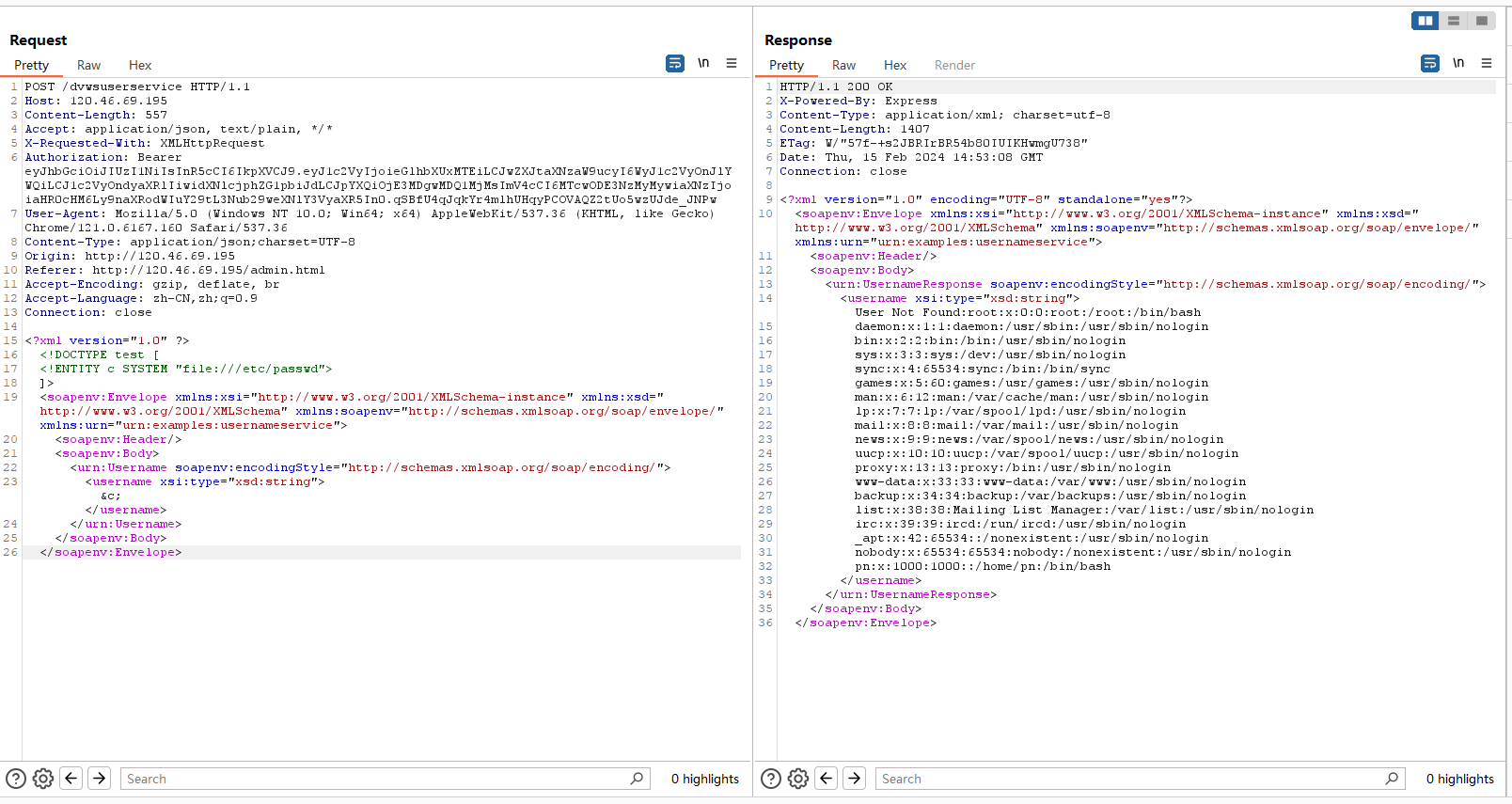Switch Response view to Render tab
The image size is (1512, 804).
click(x=954, y=65)
